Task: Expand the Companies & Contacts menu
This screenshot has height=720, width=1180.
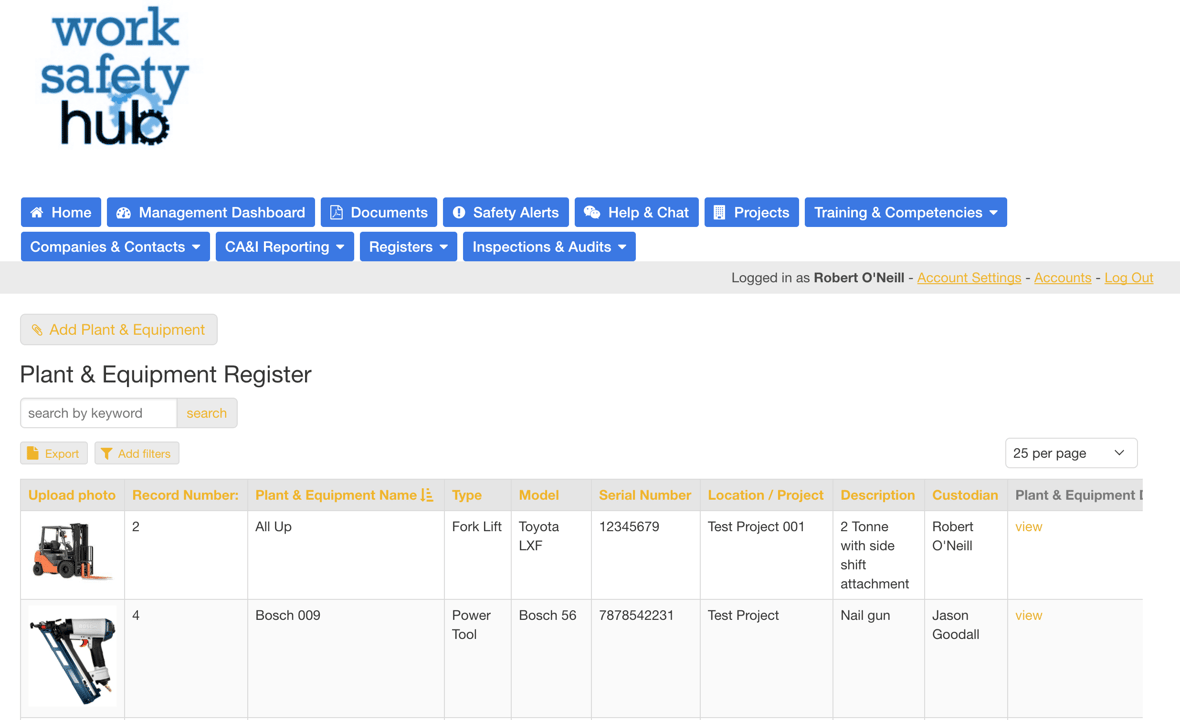Action: (115, 247)
